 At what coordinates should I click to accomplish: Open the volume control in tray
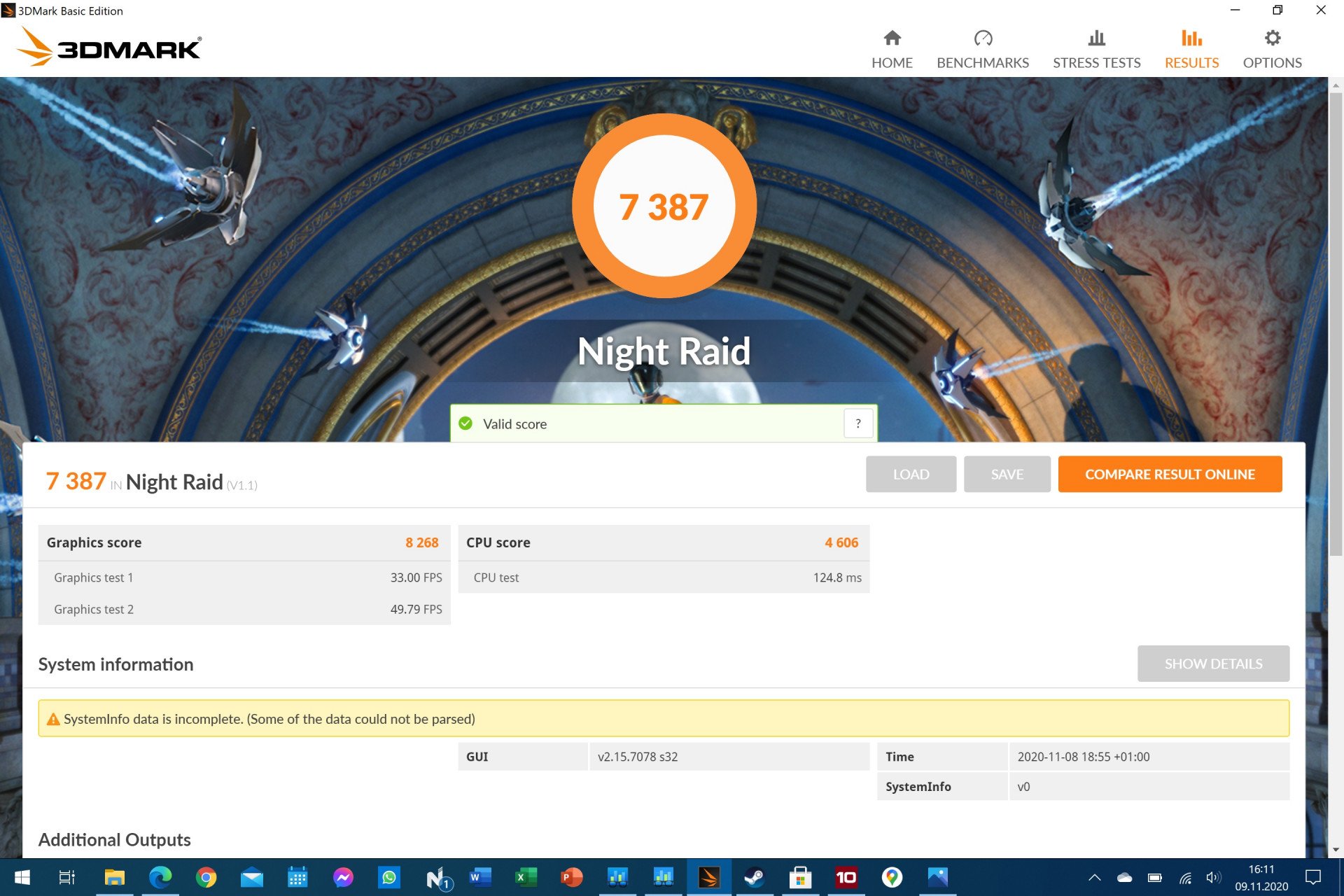(x=1213, y=877)
